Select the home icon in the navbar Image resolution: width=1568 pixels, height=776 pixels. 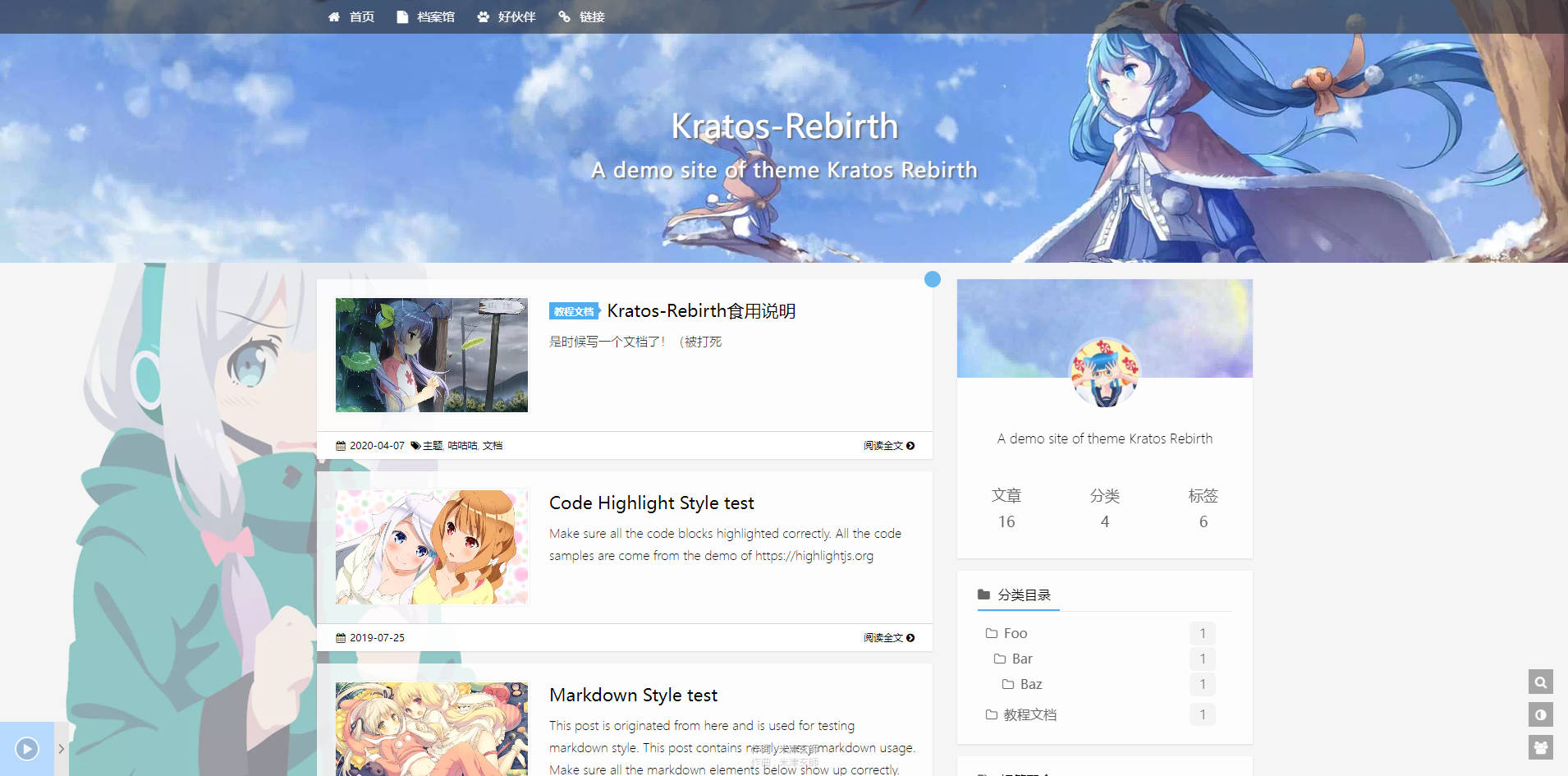[x=333, y=16]
